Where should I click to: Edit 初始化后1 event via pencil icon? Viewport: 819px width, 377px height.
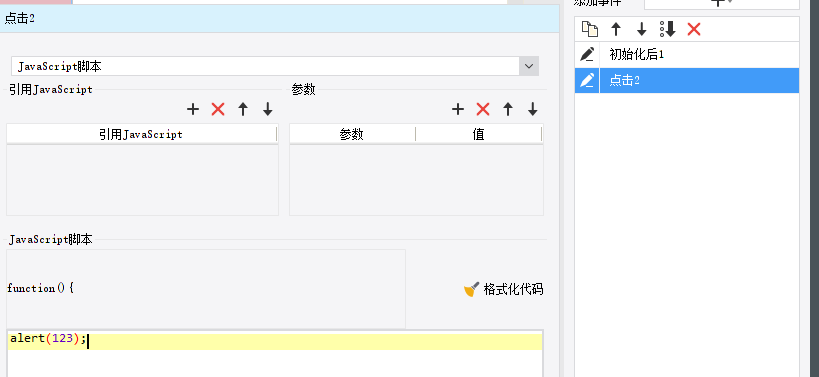(588, 54)
